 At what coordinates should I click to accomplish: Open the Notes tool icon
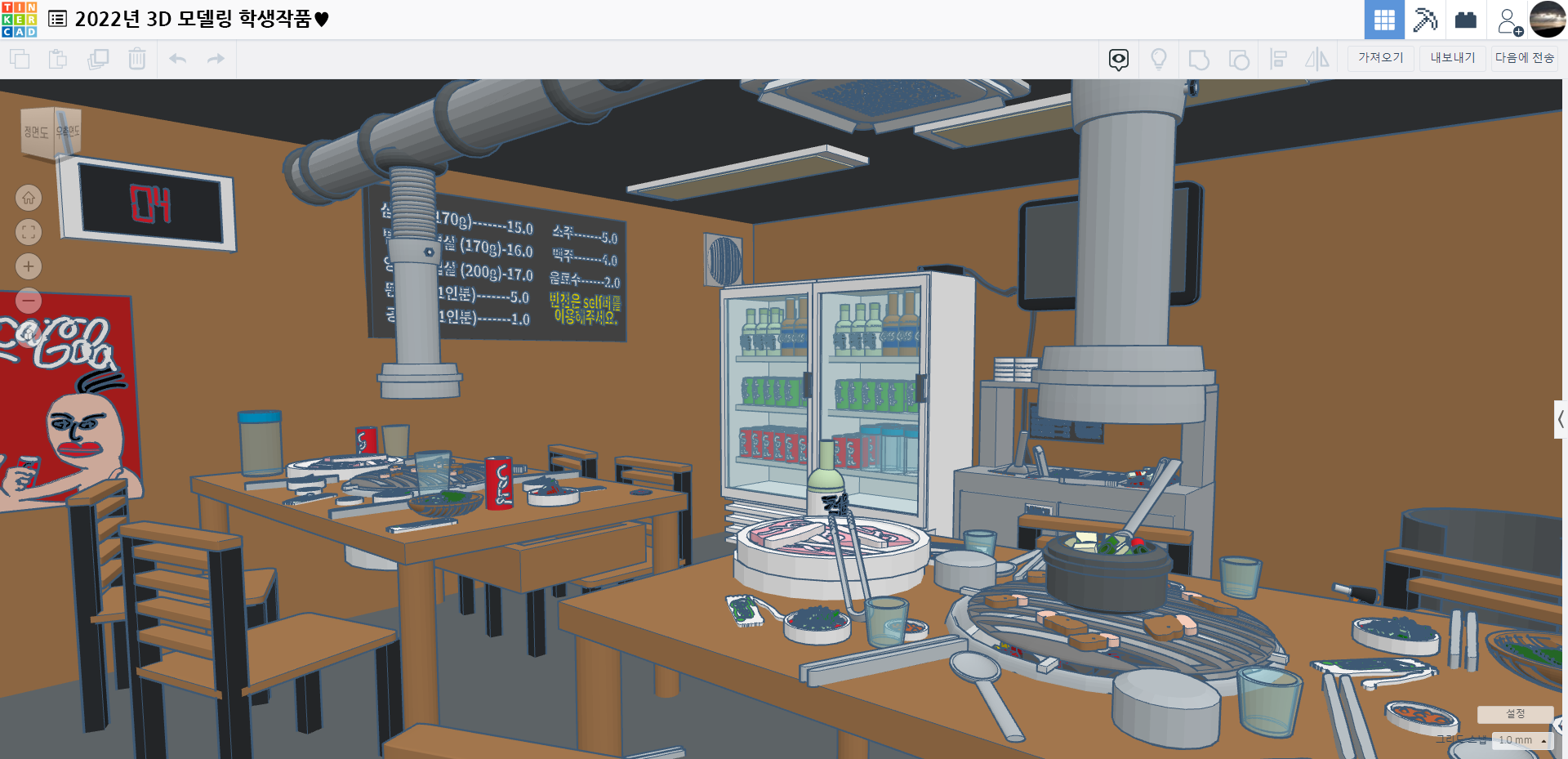(1119, 60)
